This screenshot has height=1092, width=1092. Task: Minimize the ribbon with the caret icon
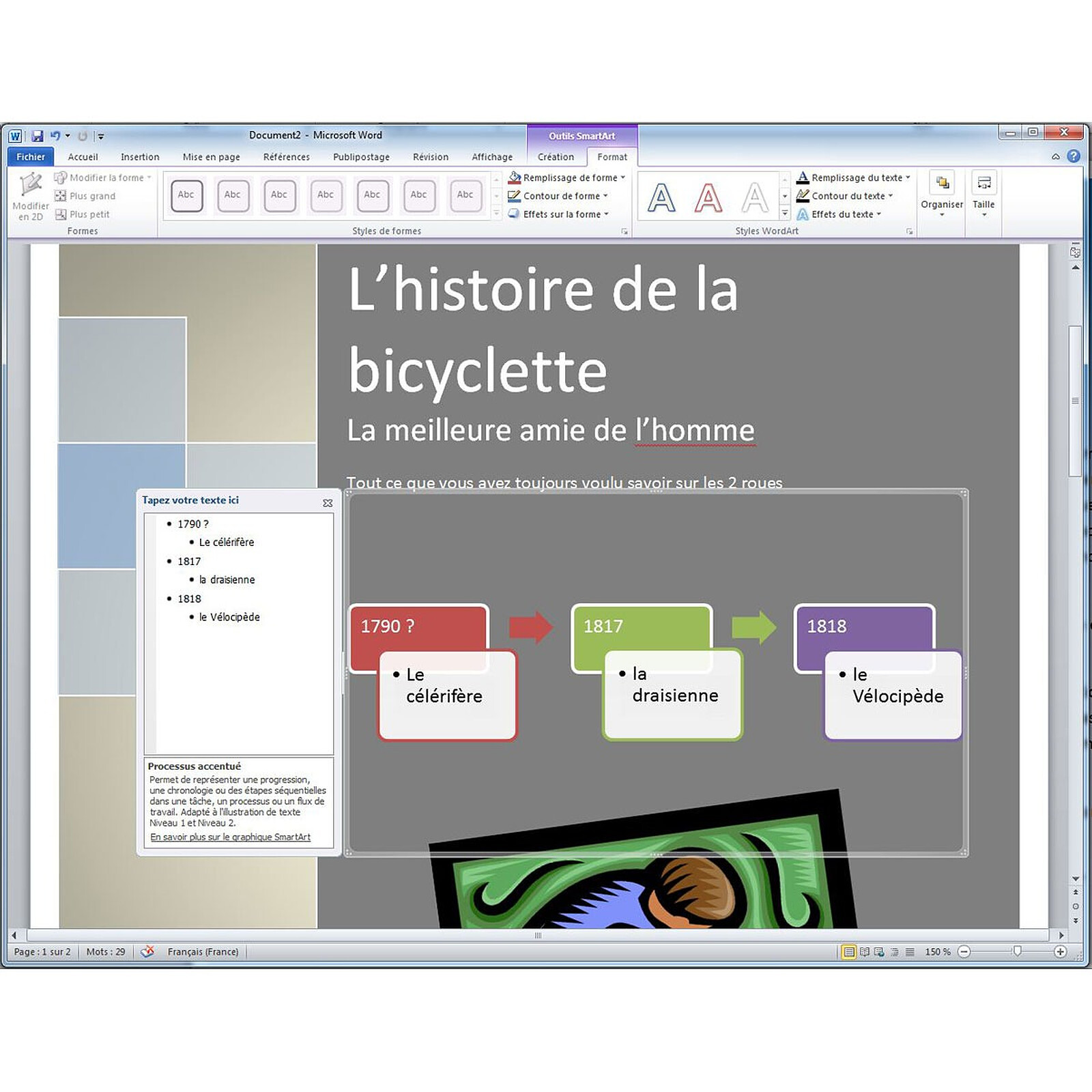tap(1056, 157)
